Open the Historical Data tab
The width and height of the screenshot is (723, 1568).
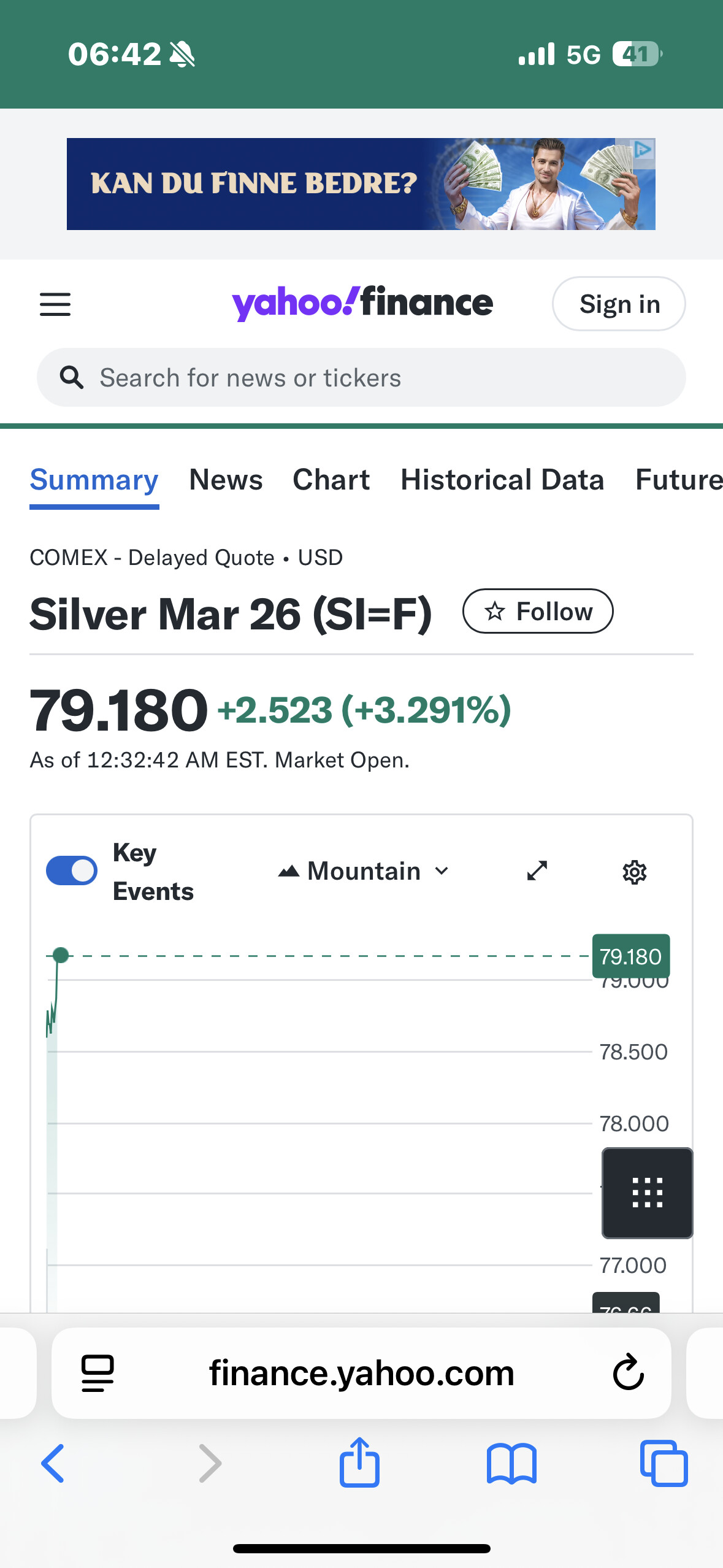(502, 480)
